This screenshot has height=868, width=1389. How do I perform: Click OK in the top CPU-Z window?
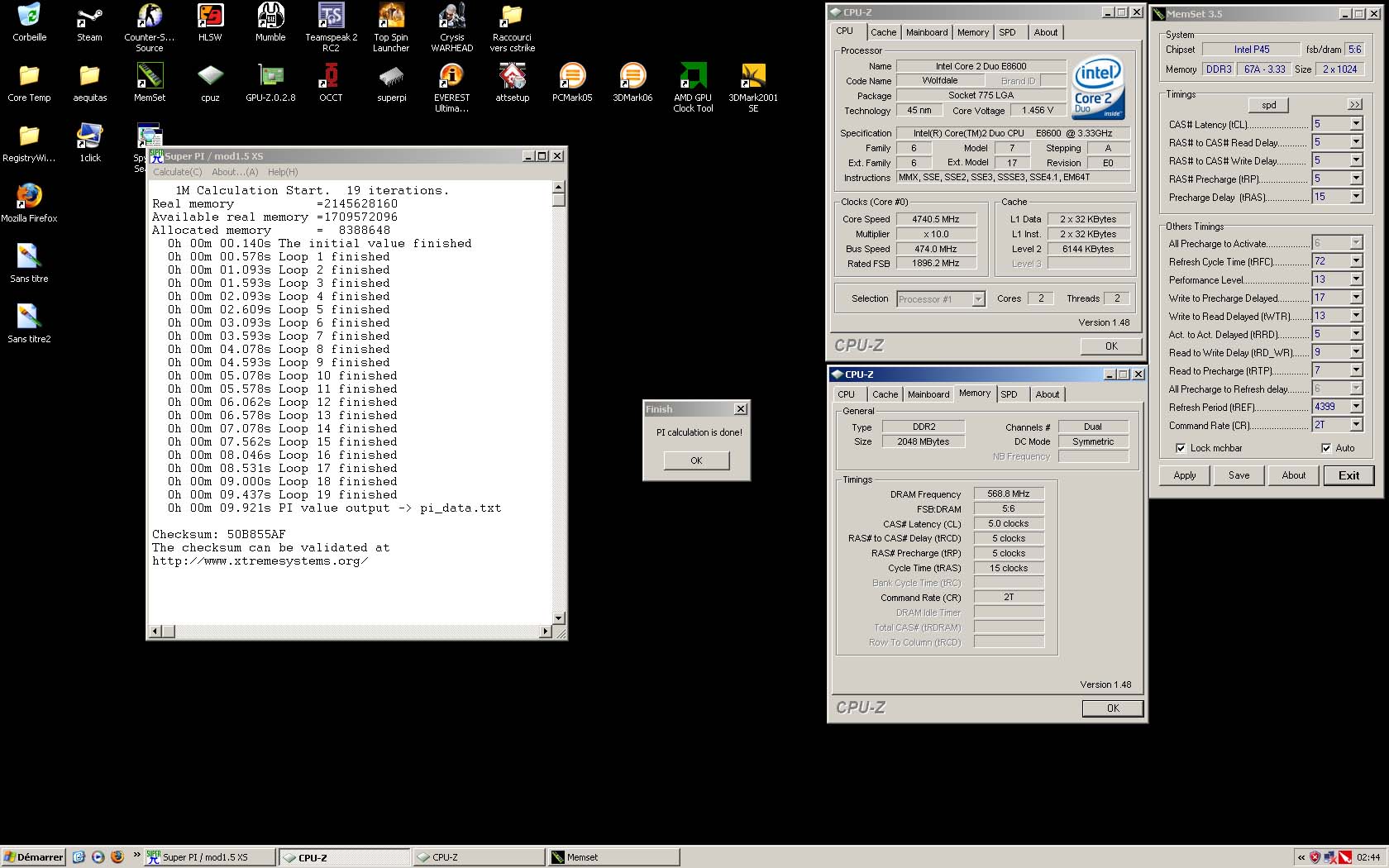click(x=1111, y=346)
